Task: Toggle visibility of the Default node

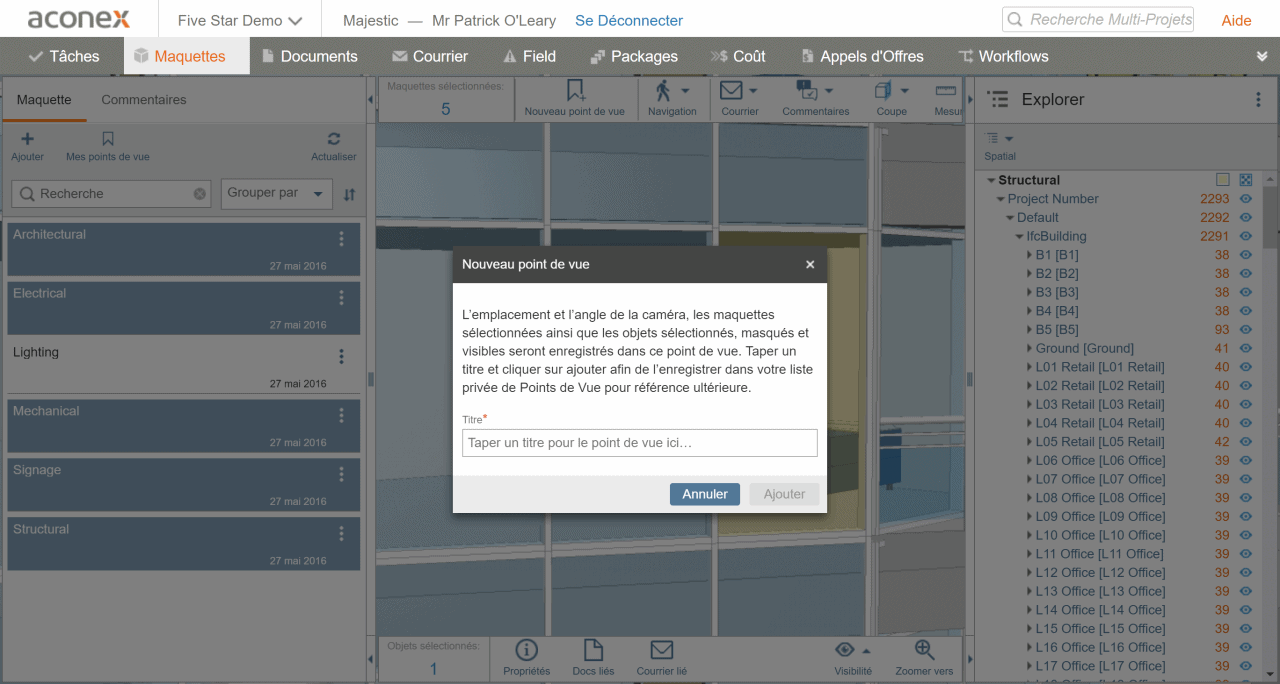Action: [1246, 218]
